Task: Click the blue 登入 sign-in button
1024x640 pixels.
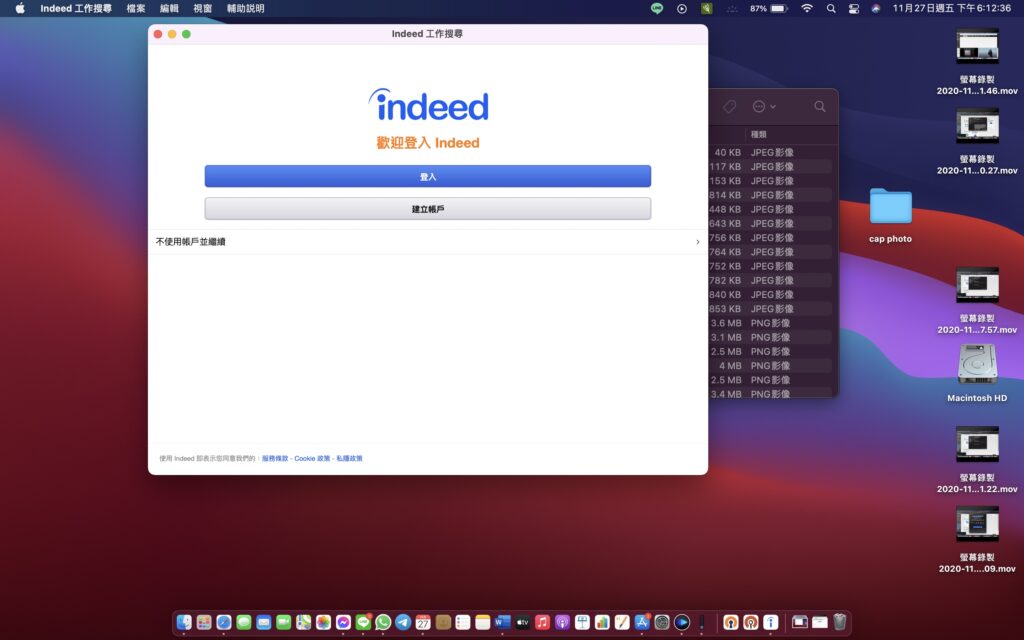Action: 428,176
